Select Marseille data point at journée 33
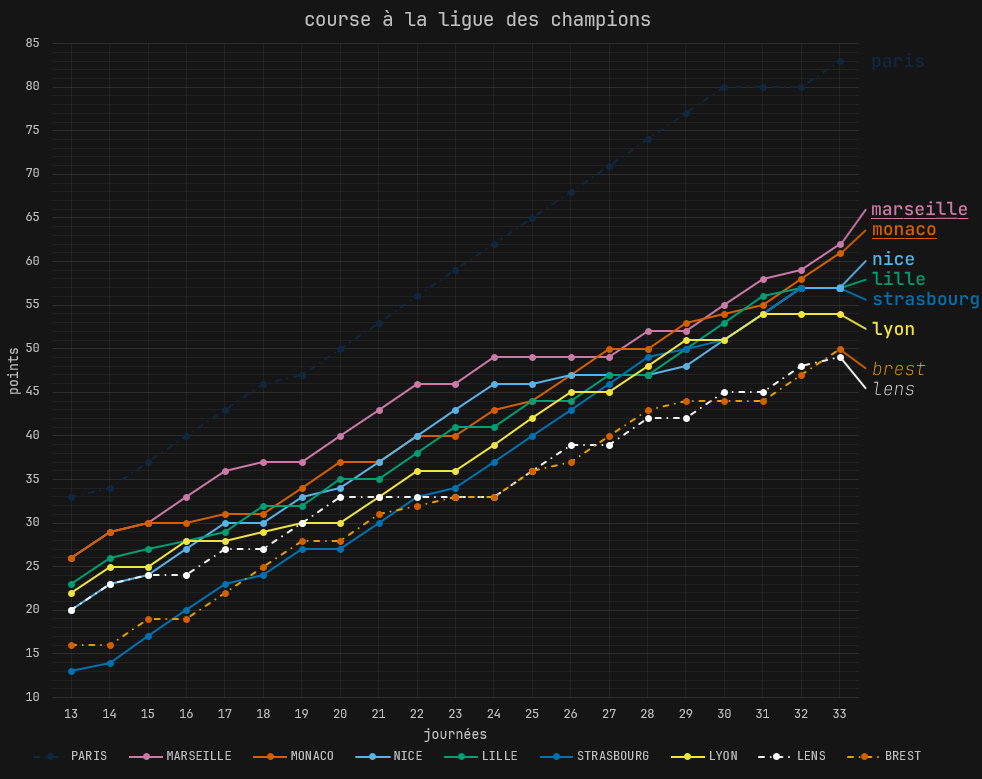The image size is (982, 779). 840,244
